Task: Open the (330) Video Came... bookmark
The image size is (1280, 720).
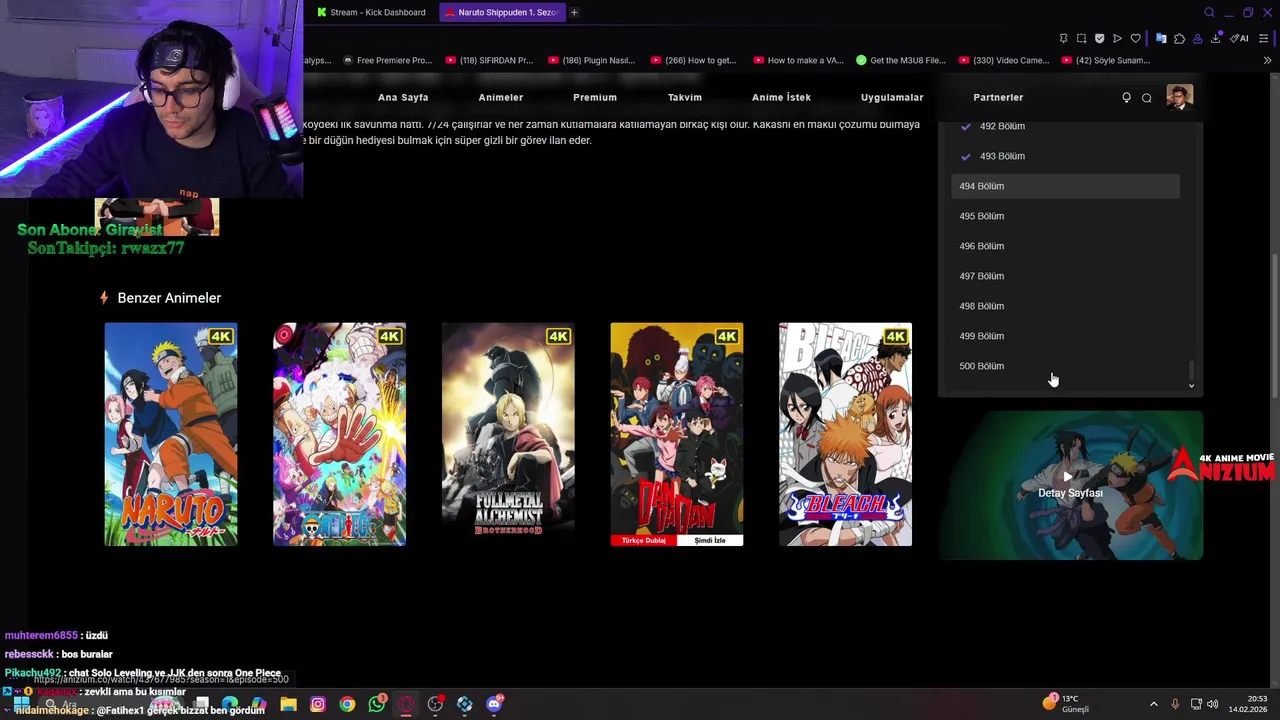Action: coord(1003,60)
